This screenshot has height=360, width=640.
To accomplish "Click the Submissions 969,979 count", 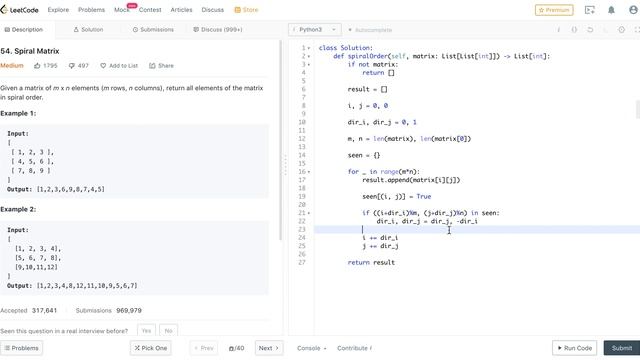I will [x=109, y=311].
